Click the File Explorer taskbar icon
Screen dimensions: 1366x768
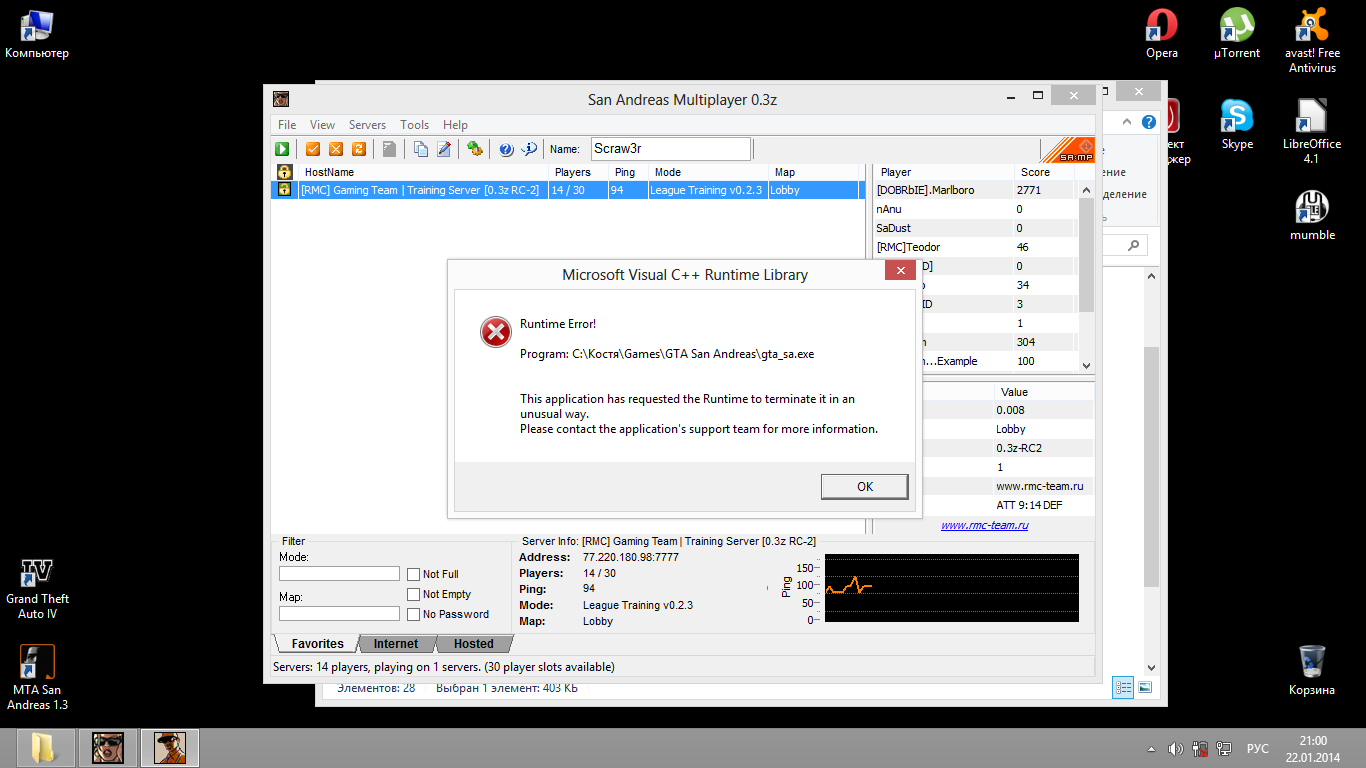(44, 748)
